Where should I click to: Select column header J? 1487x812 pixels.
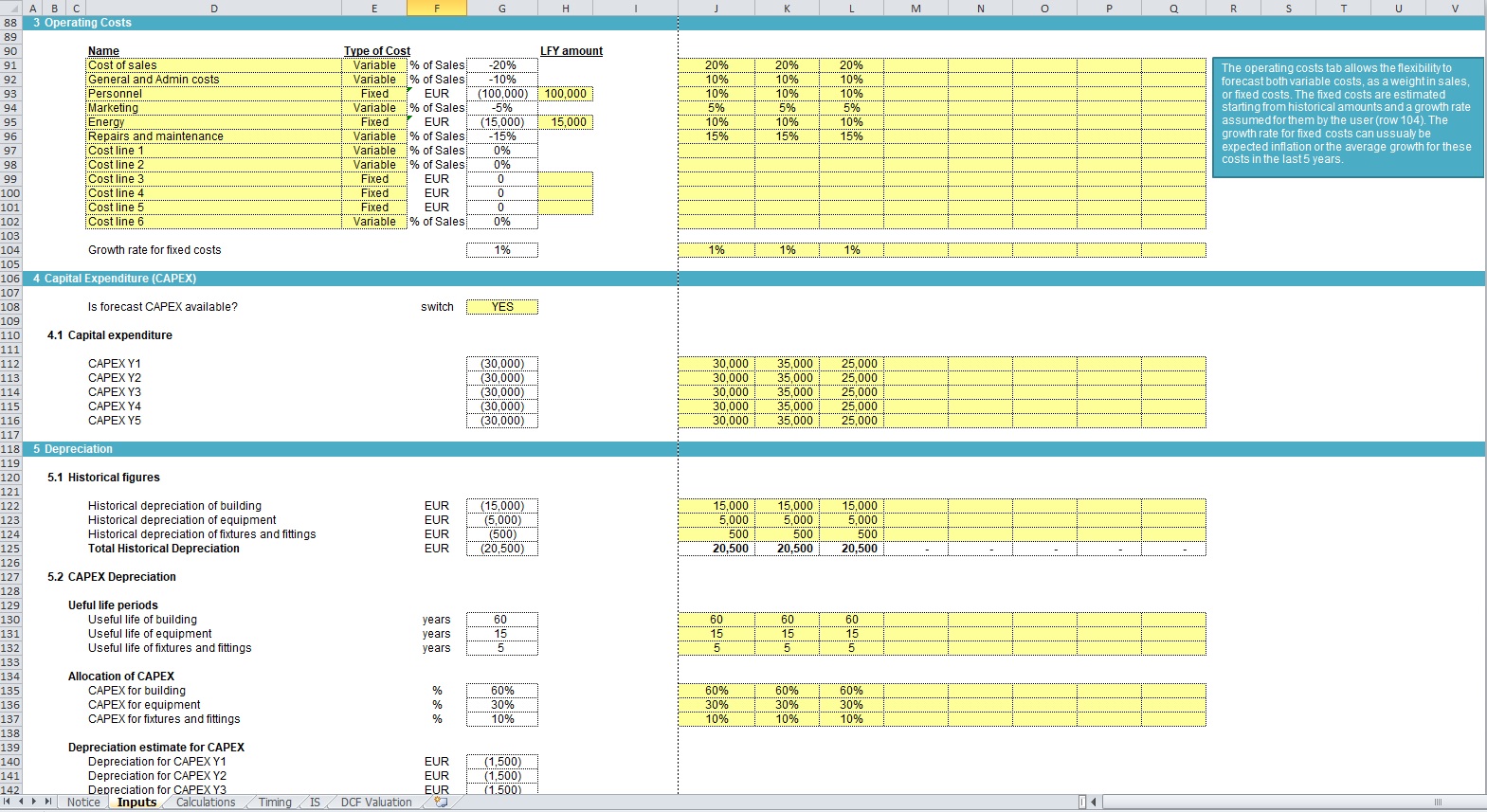pos(716,9)
